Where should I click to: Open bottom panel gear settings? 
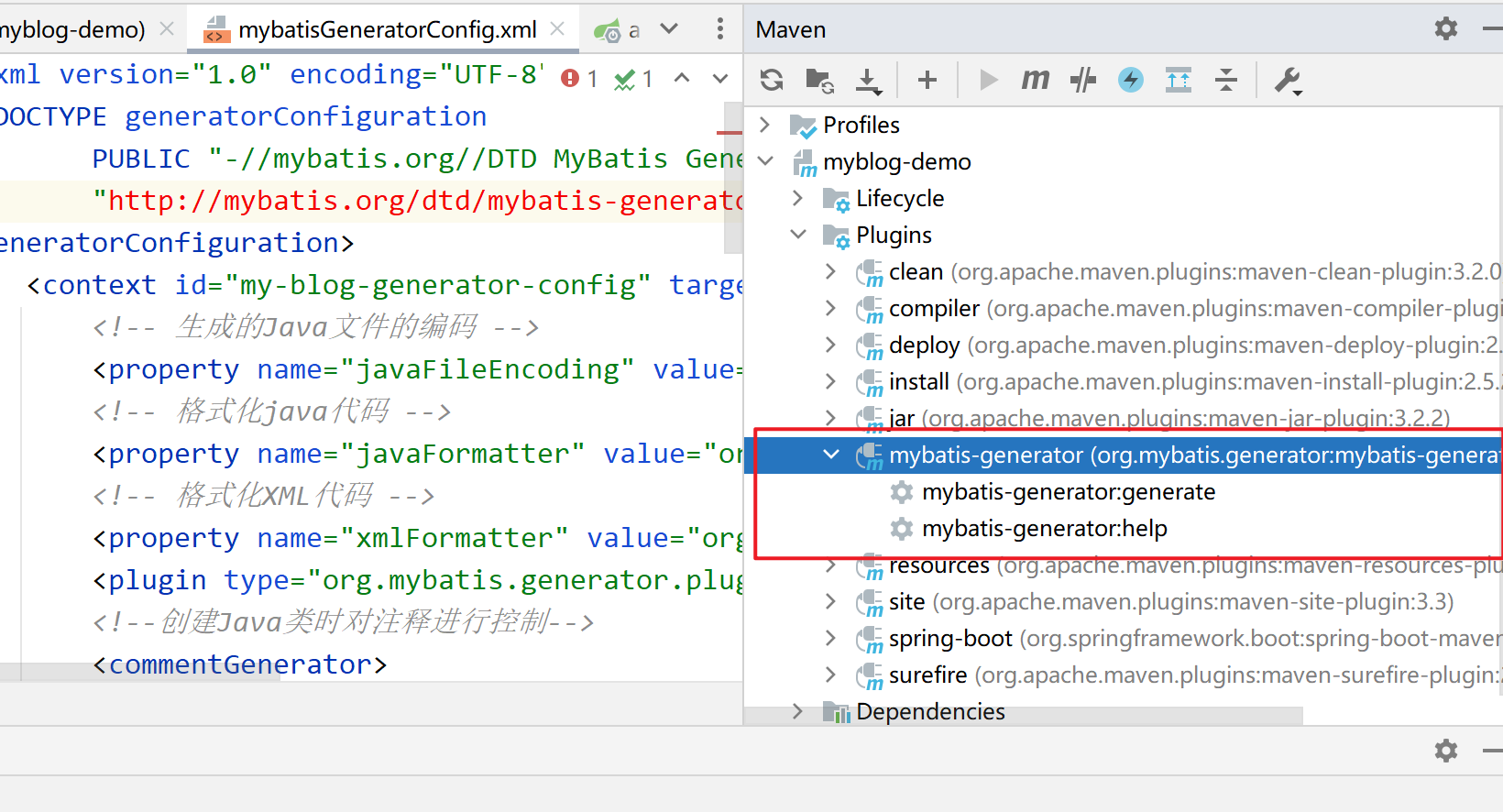pos(1446,752)
